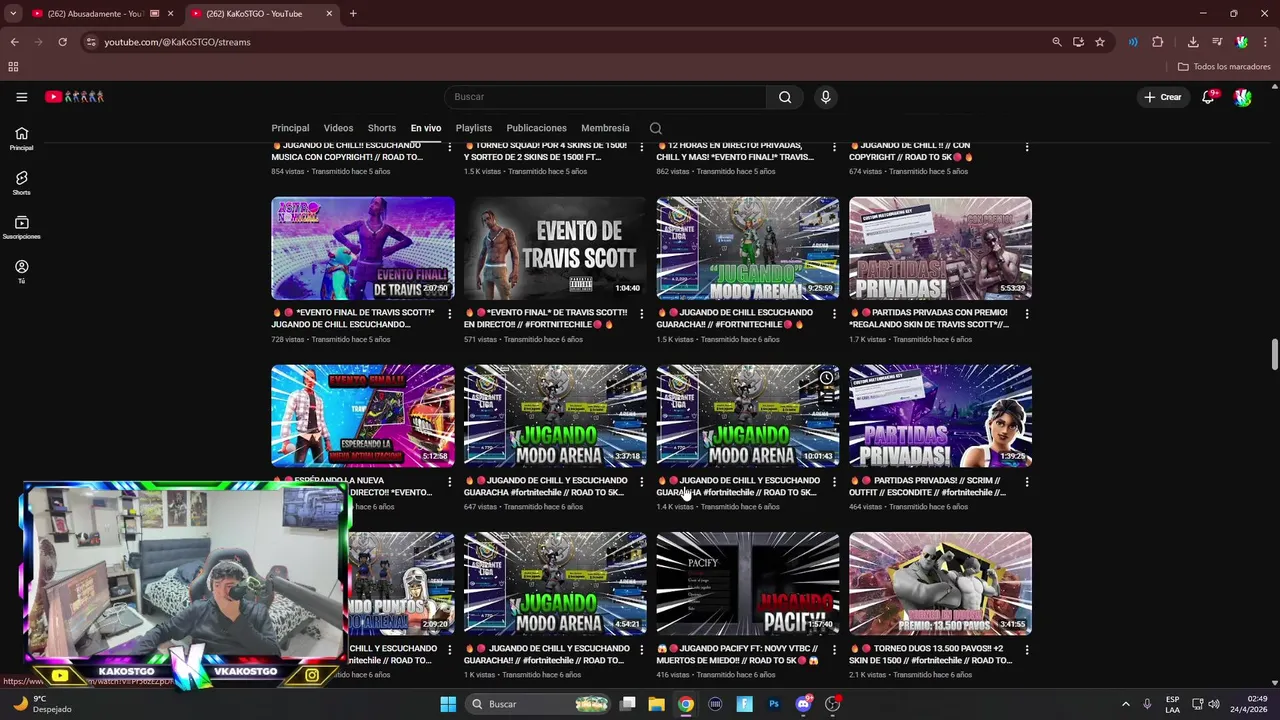This screenshot has height=720, width=1280.
Task: Show hidden system tray icons
Action: tap(1125, 704)
